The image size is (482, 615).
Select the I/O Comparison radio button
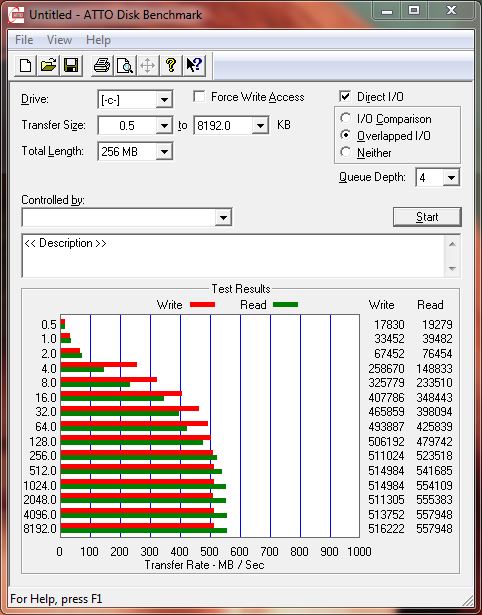[346, 118]
